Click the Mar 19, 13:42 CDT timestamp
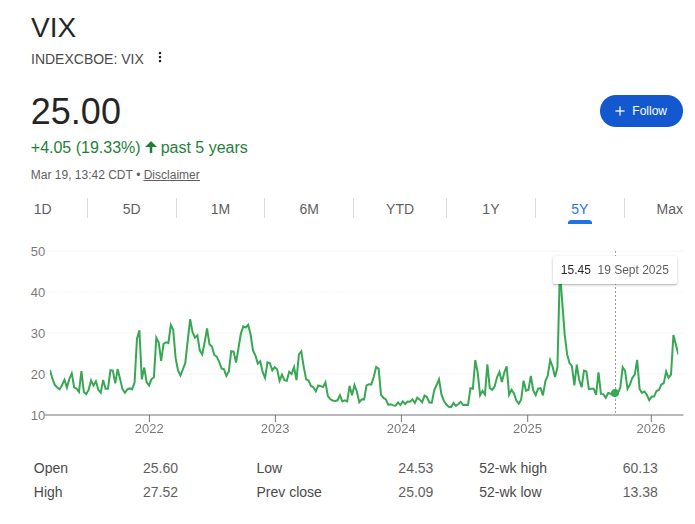Viewport: 695px width, 524px height. pyautogui.click(x=82, y=175)
